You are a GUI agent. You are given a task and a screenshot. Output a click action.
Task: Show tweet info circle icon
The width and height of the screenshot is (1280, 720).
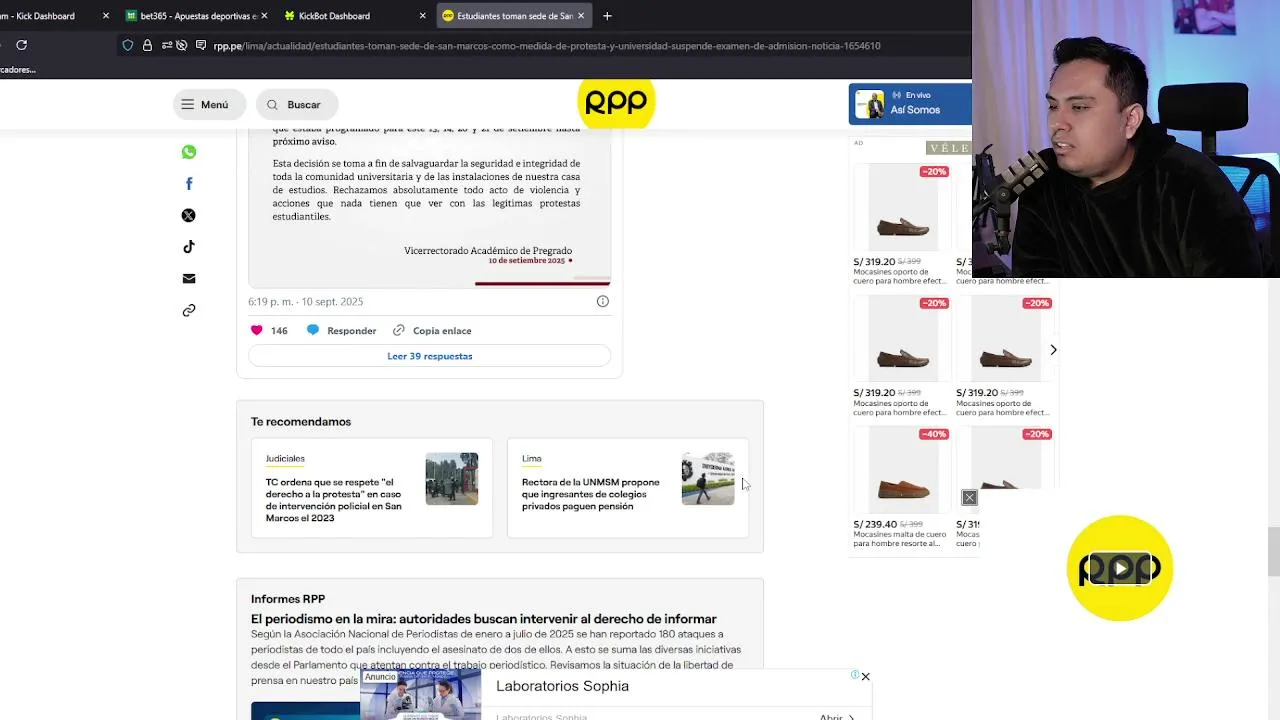(603, 301)
